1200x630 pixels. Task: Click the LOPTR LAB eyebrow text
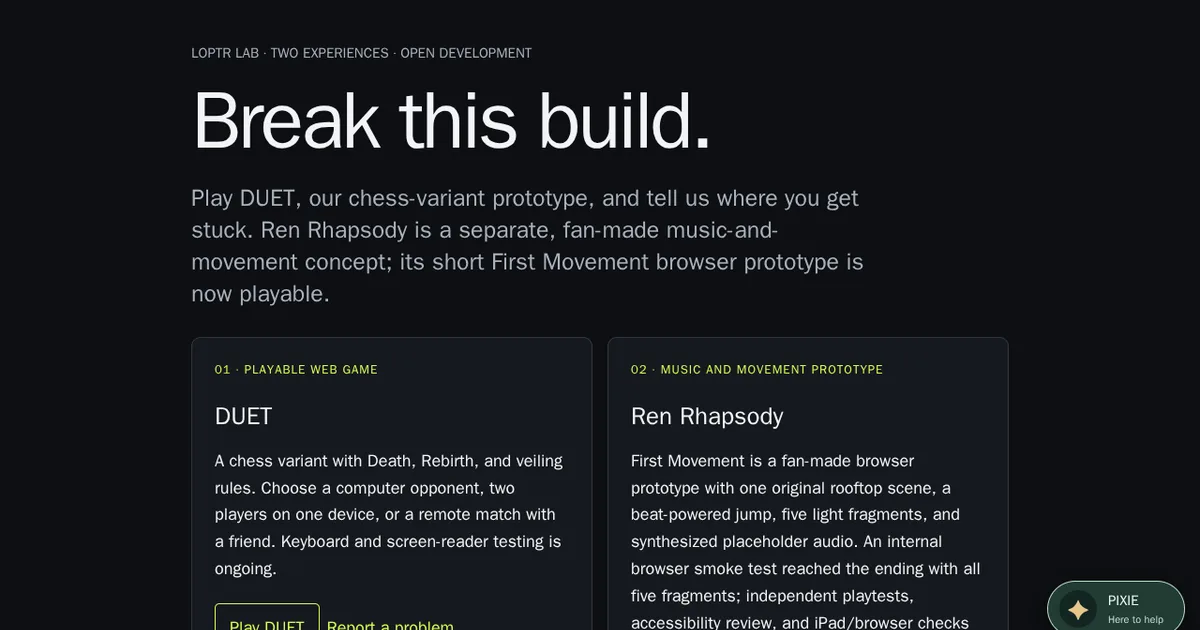click(225, 53)
